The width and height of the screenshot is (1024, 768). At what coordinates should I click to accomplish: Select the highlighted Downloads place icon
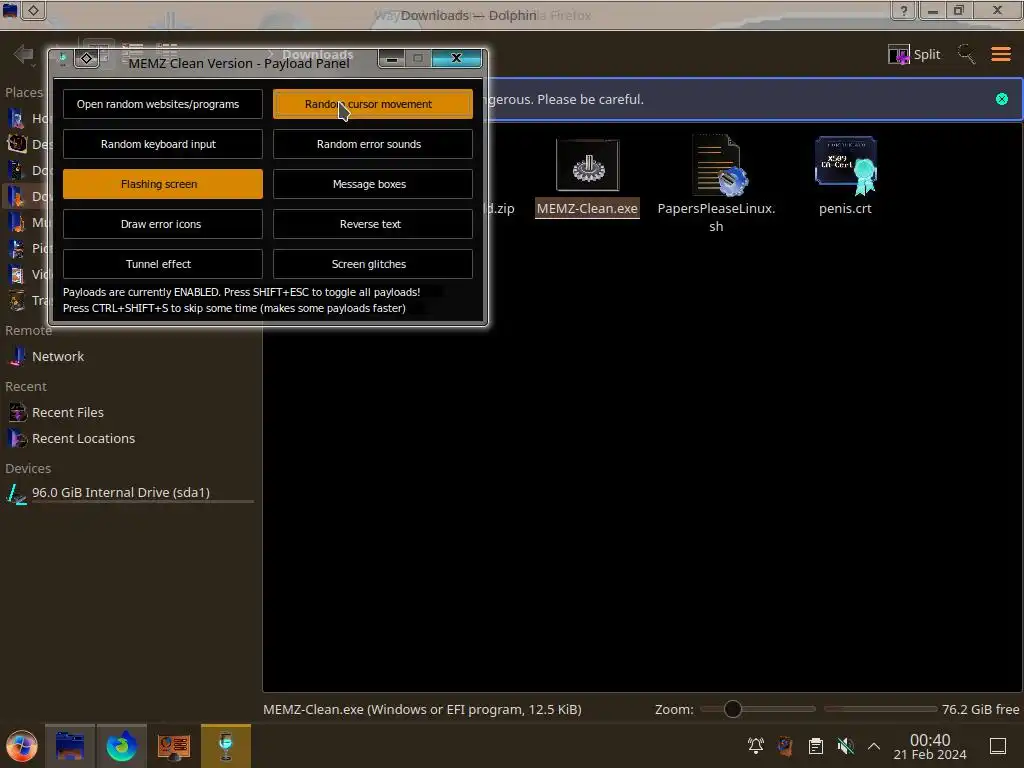coord(16,196)
